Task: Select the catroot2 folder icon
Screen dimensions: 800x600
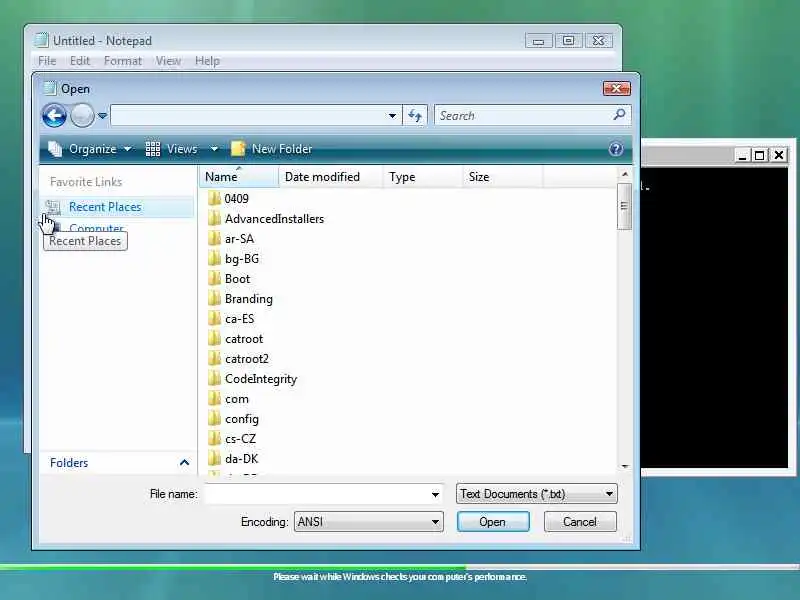Action: coord(214,359)
